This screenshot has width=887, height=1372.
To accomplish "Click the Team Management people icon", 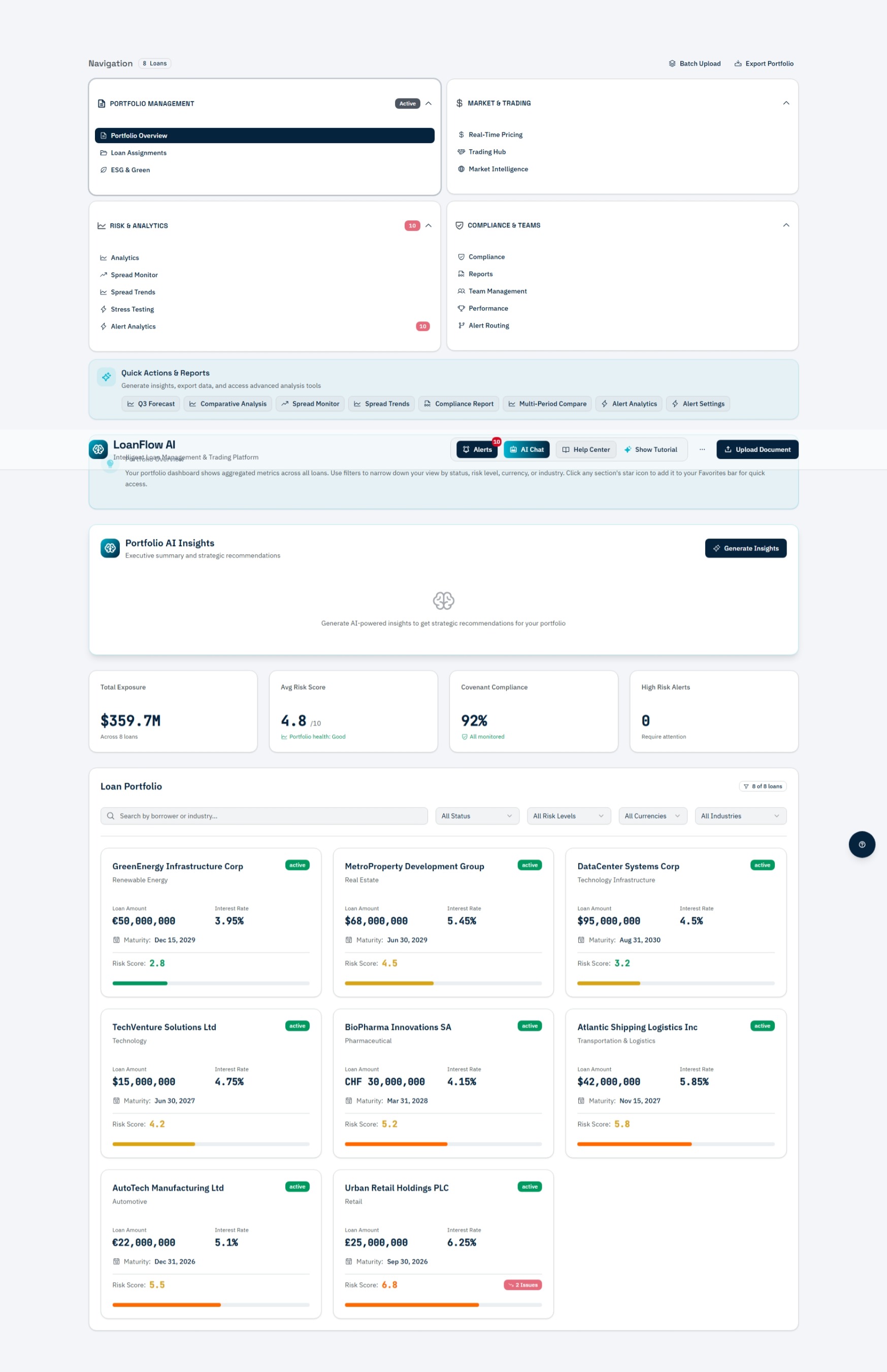I will pos(462,291).
